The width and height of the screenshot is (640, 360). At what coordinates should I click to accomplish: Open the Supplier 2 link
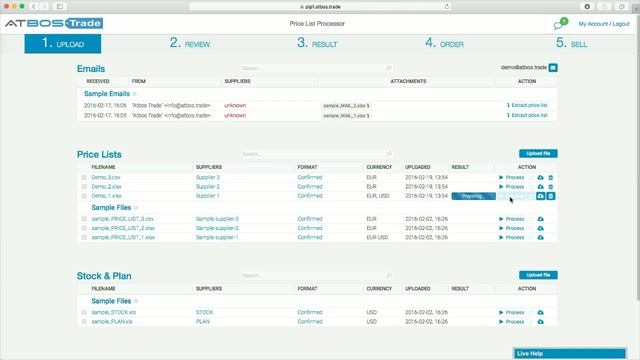(207, 187)
